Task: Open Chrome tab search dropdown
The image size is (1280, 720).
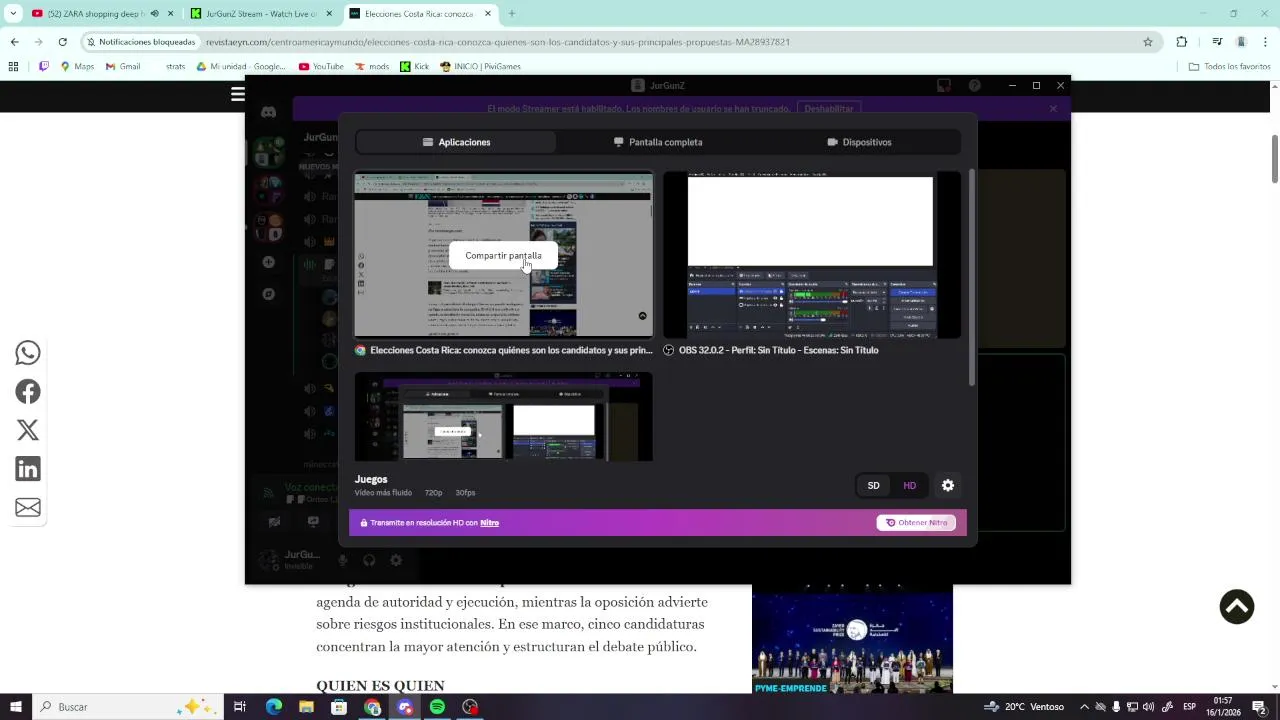Action: click(13, 14)
